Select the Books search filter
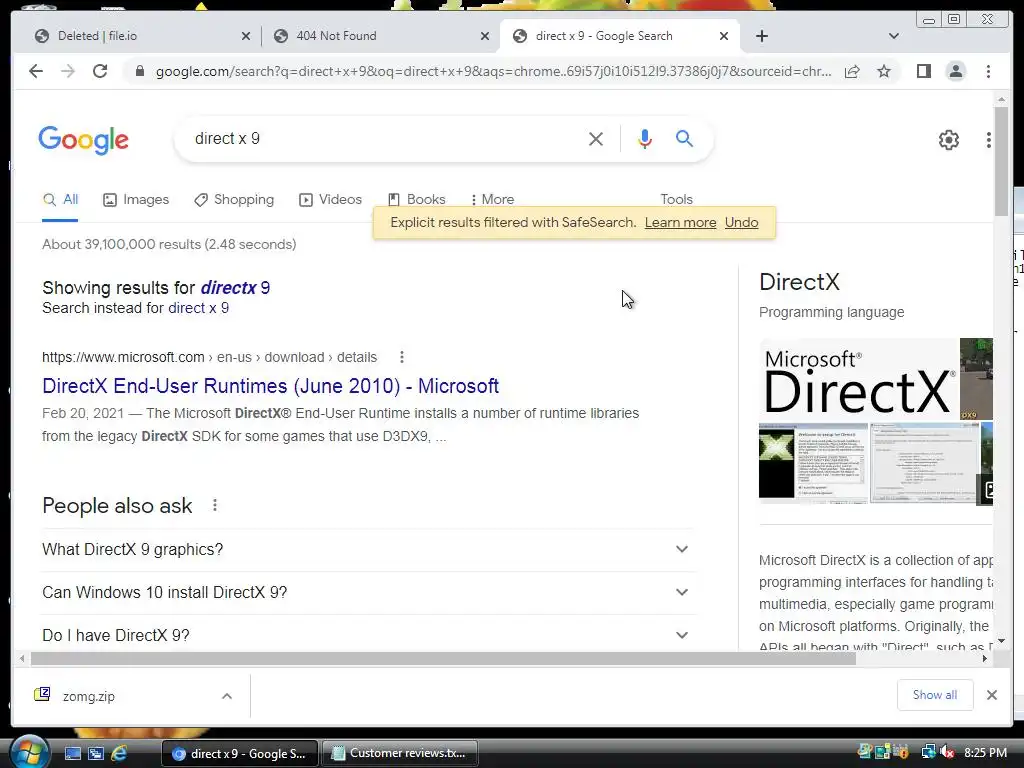The width and height of the screenshot is (1024, 768). (417, 199)
